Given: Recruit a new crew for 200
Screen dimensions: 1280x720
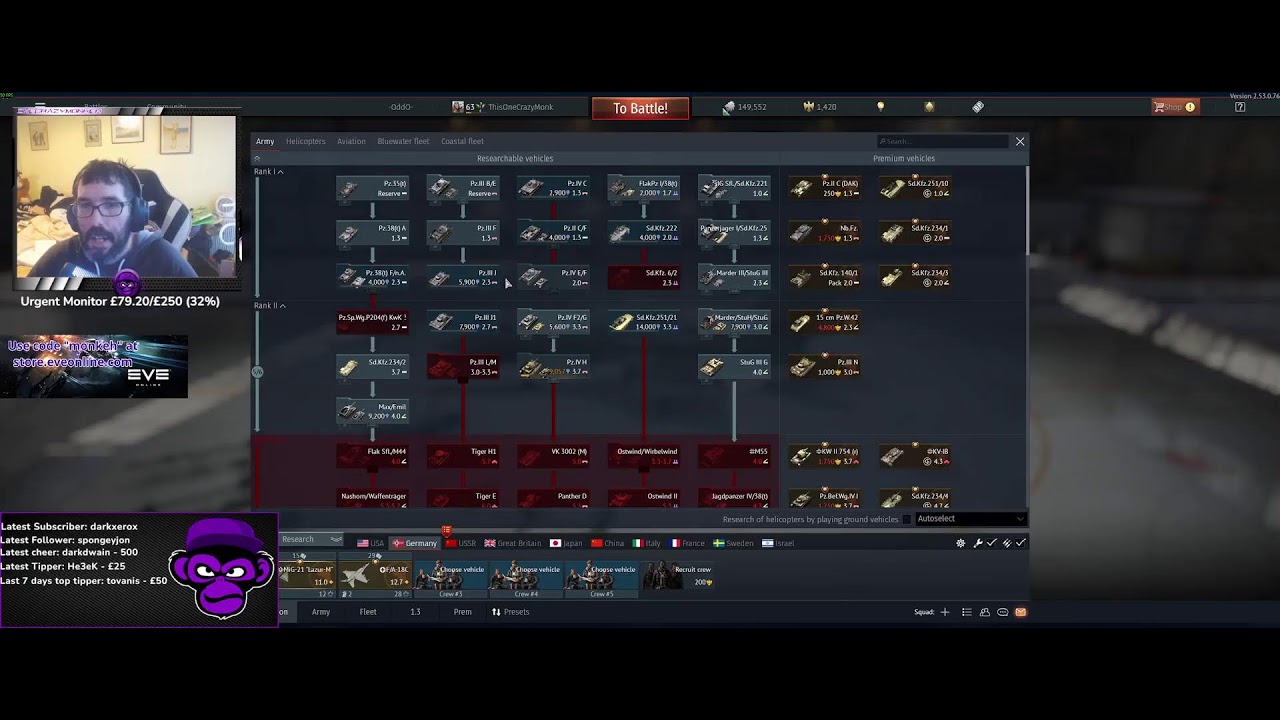Looking at the screenshot, I should [x=678, y=576].
